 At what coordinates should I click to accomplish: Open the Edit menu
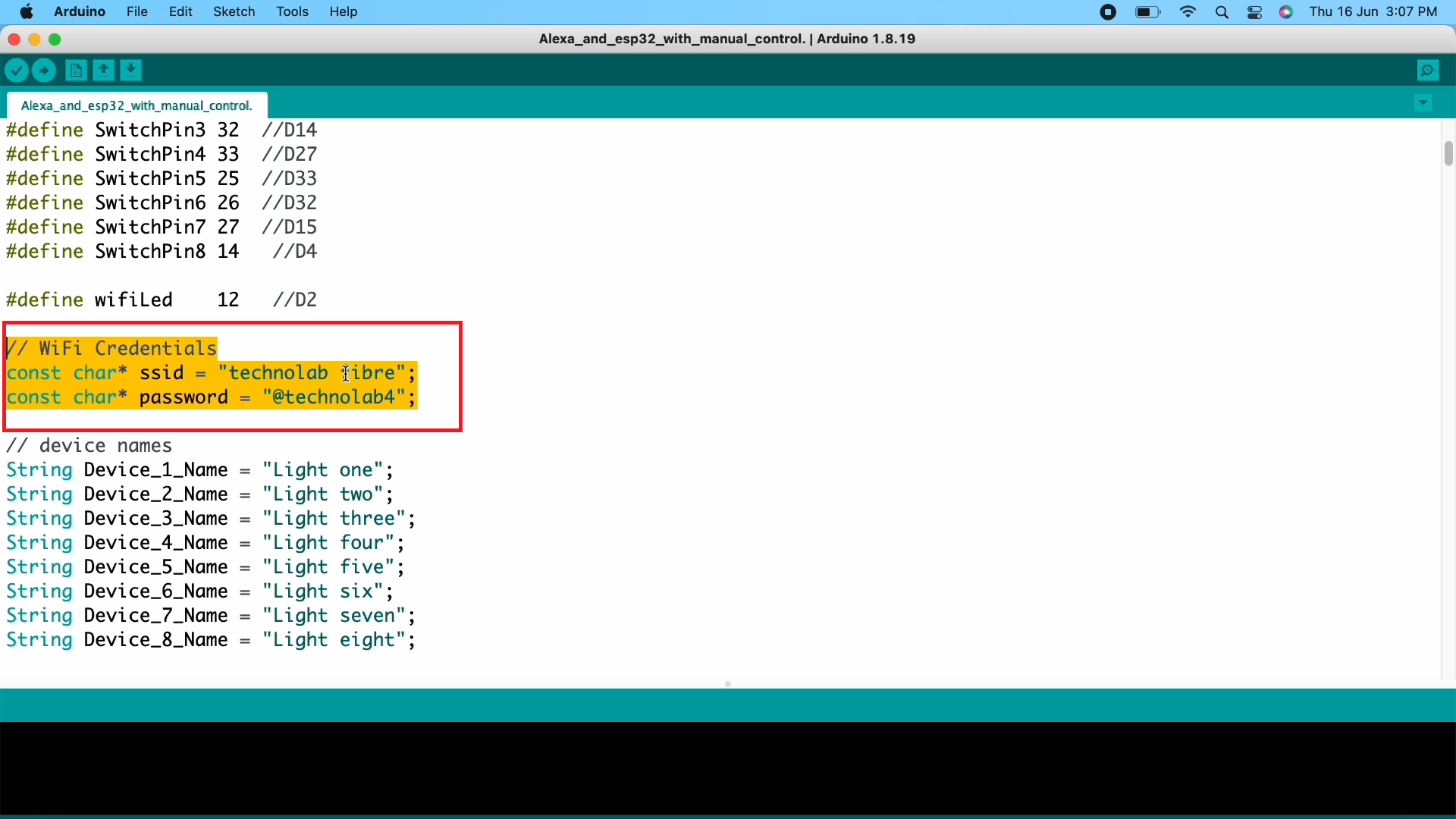[180, 11]
